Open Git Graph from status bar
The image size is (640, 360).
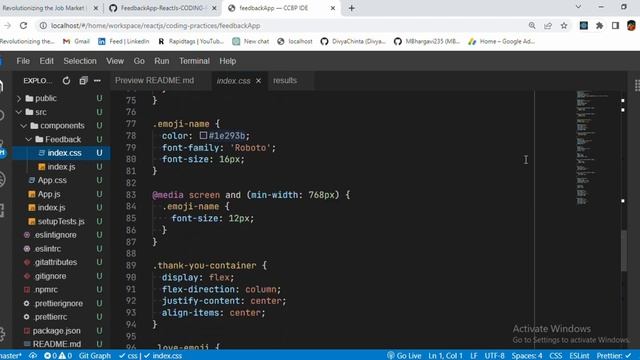(95, 356)
